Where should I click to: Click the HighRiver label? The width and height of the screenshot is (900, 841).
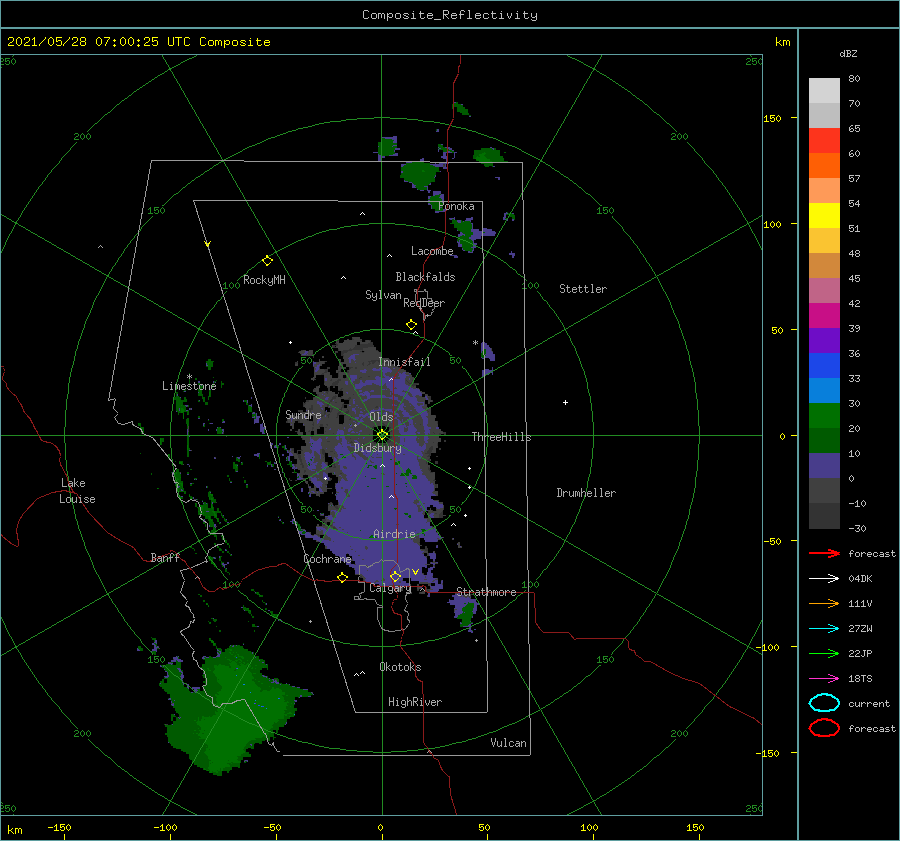[x=414, y=702]
